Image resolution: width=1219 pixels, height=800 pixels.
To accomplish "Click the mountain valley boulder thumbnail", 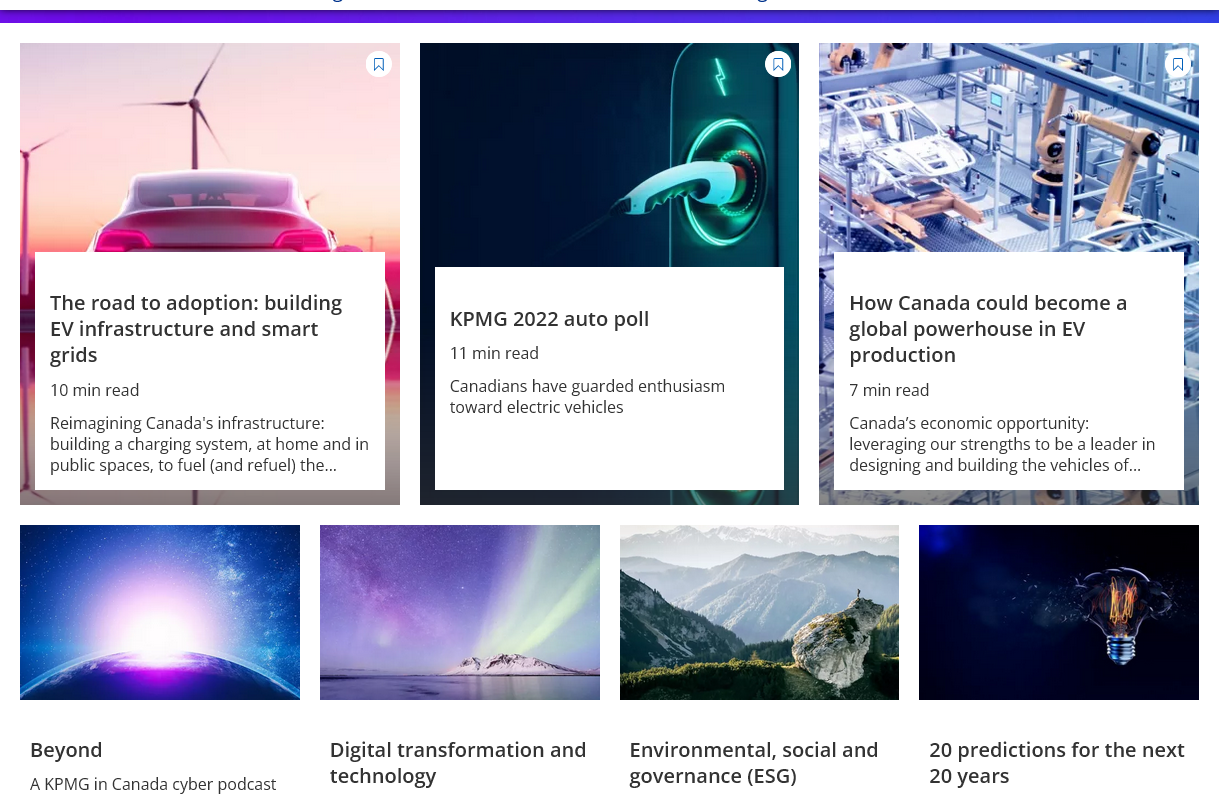I will (759, 612).
